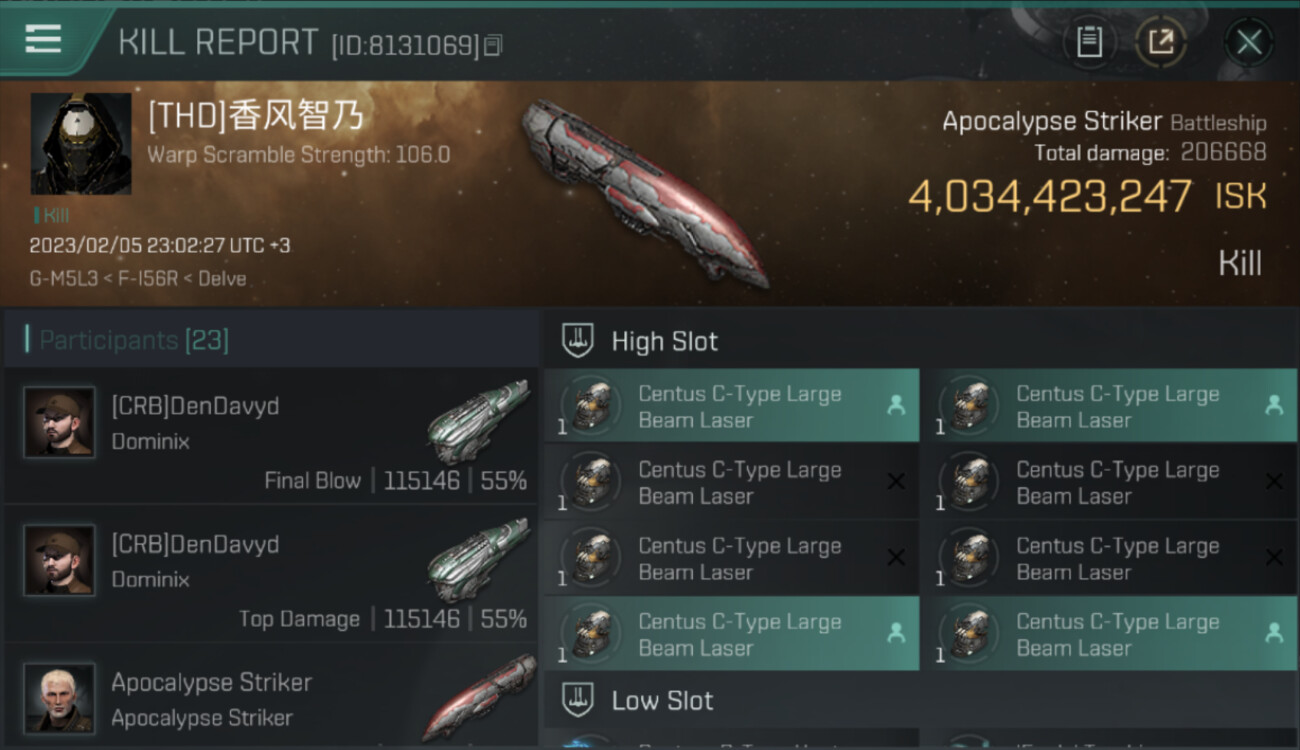This screenshot has height=750, width=1300.
Task: Click the pilot name [THD]香风智乃
Action: pyautogui.click(x=255, y=117)
